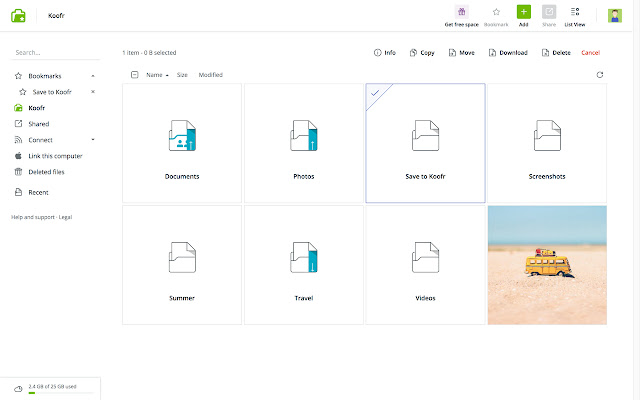This screenshot has width=640, height=400.
Task: Copy the selected item
Action: pyautogui.click(x=422, y=53)
